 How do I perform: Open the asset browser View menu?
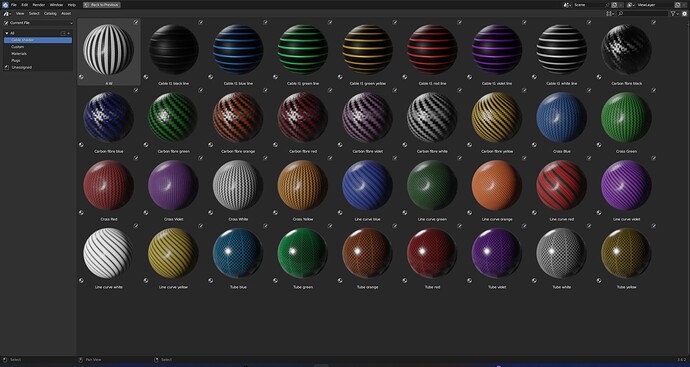pos(20,14)
